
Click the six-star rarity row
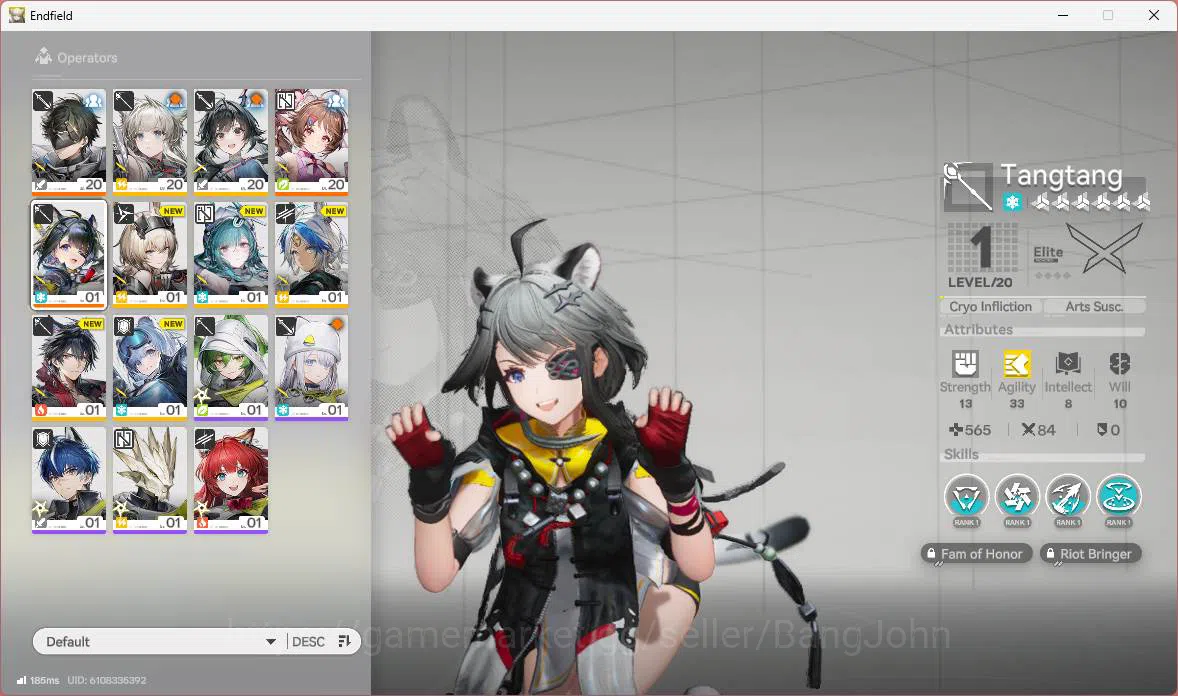tap(1090, 202)
